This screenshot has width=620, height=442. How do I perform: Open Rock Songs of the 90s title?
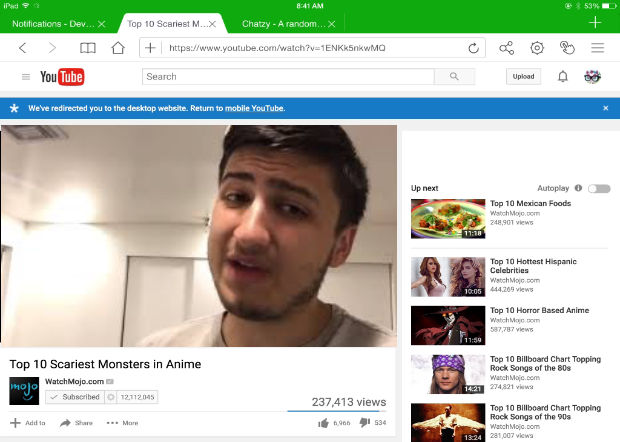(x=545, y=412)
